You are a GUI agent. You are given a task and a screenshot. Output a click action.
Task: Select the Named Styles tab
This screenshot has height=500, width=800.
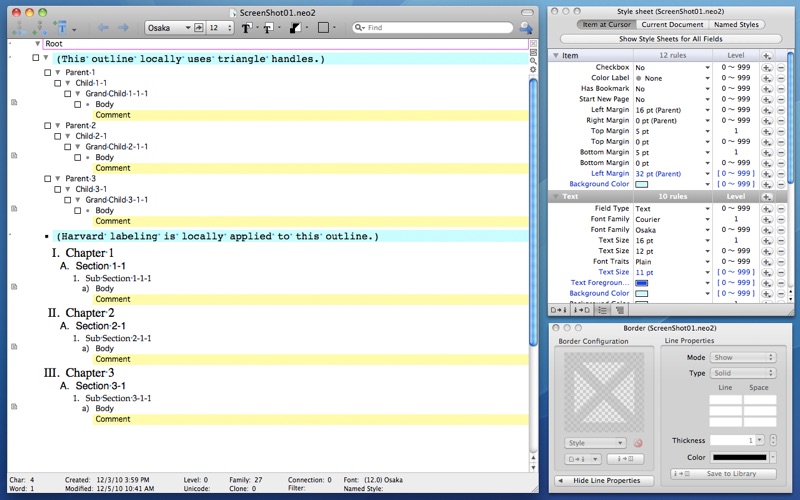click(x=734, y=24)
